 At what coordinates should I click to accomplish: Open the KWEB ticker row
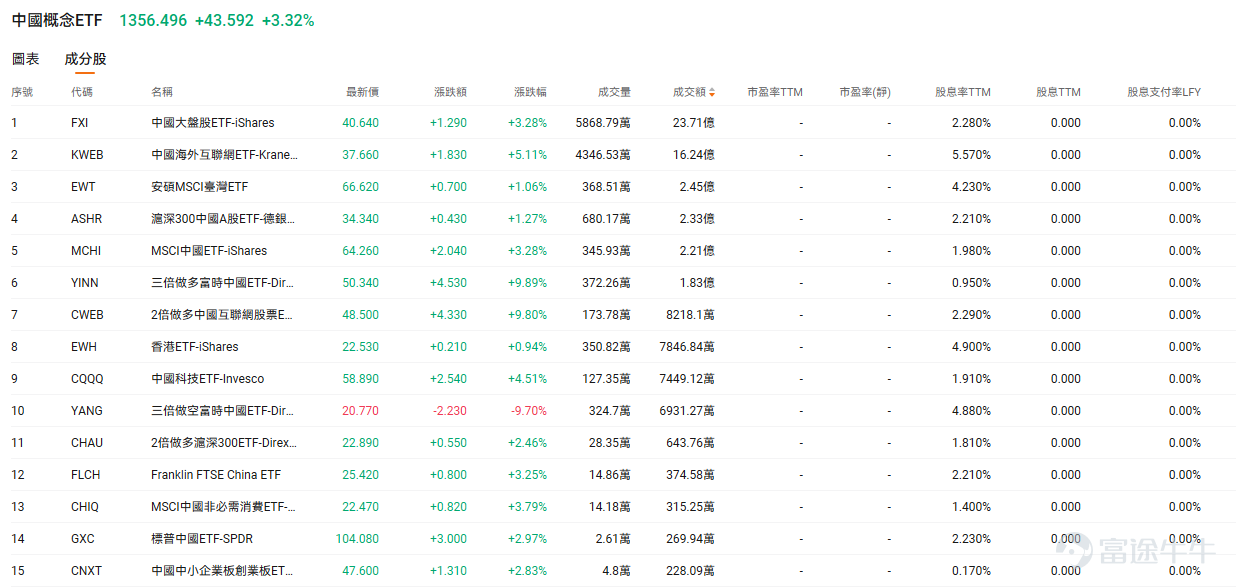[x=618, y=155]
